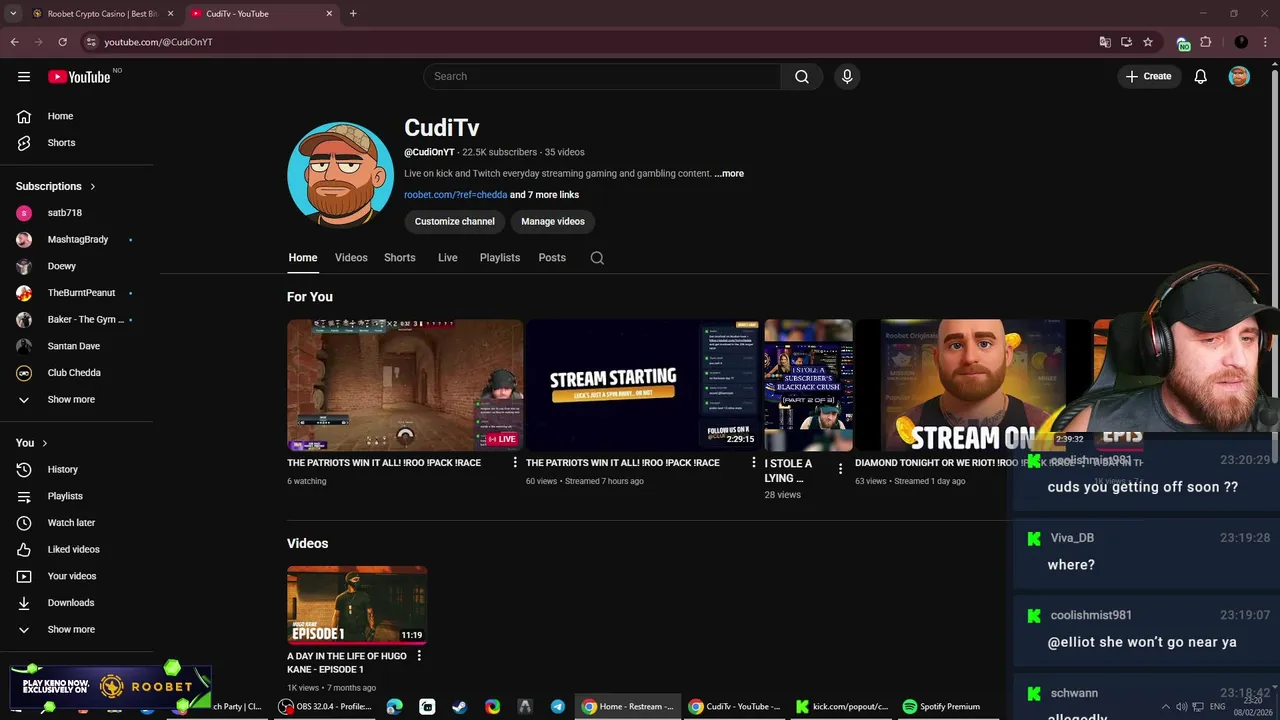Viewport: 1280px width, 720px height.
Task: Switch to the channel Videos tab
Action: pos(351,258)
